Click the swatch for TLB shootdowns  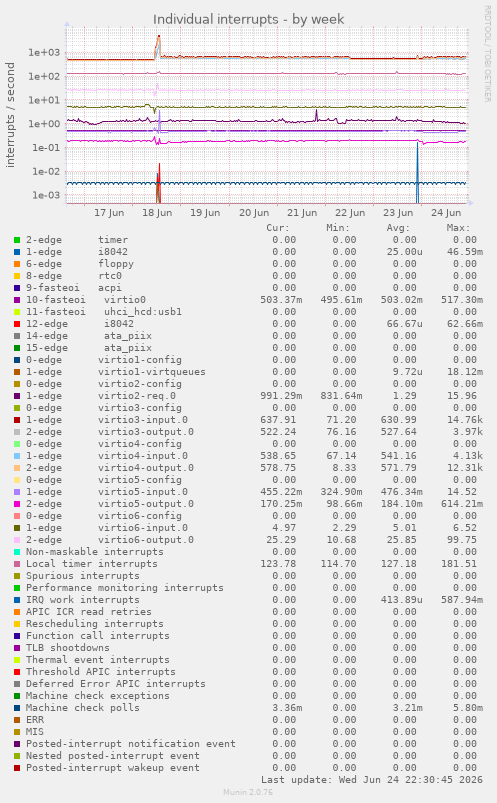pos(17,648)
